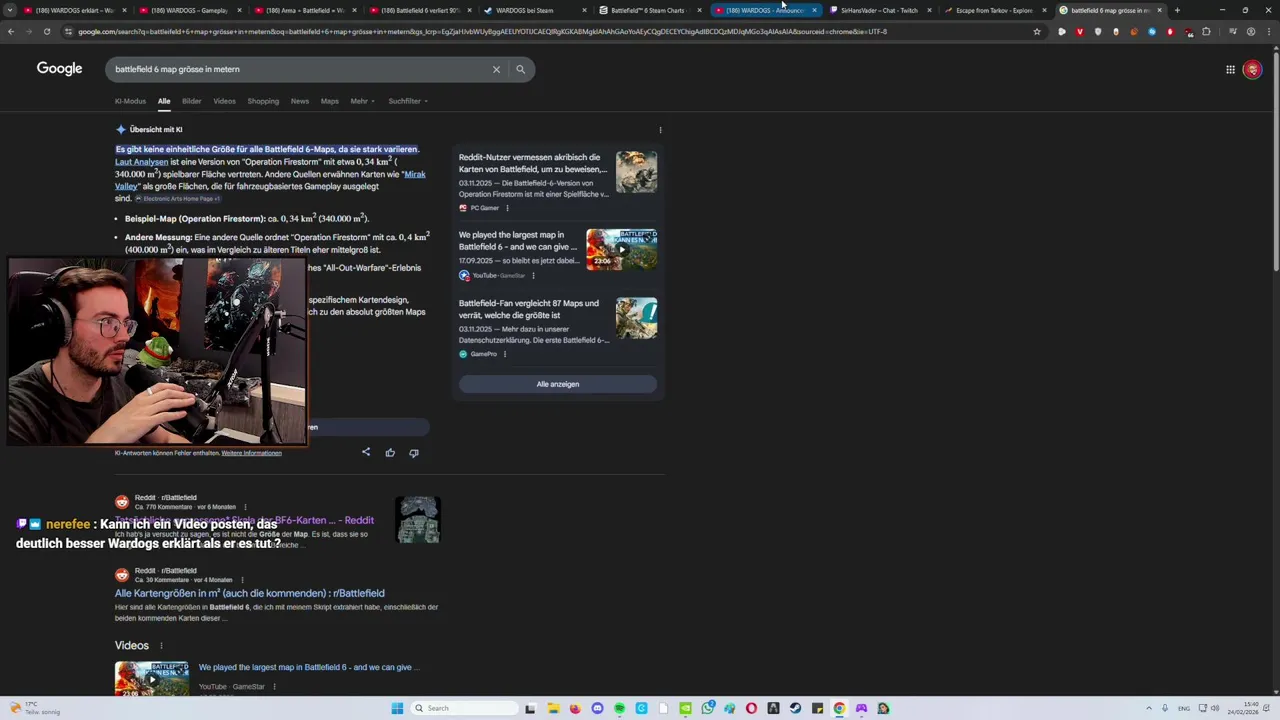Open AI overview three-dot options
Viewport: 1280px width, 720px height.
pos(660,129)
